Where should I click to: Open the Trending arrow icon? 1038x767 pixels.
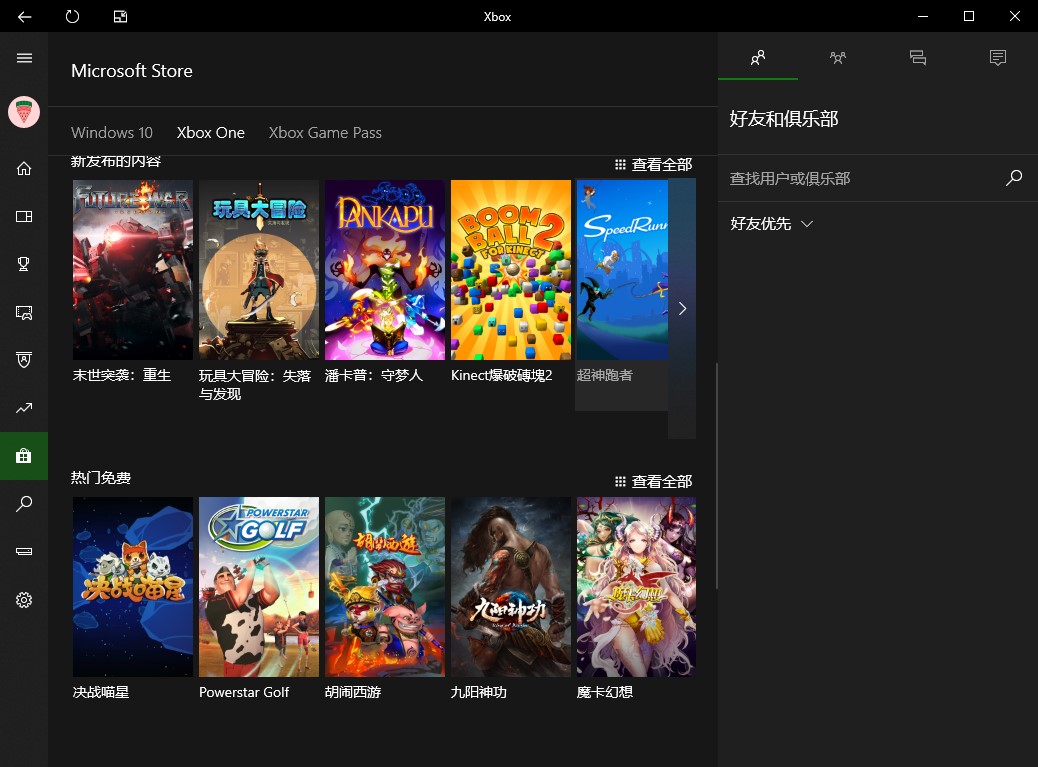coord(24,408)
